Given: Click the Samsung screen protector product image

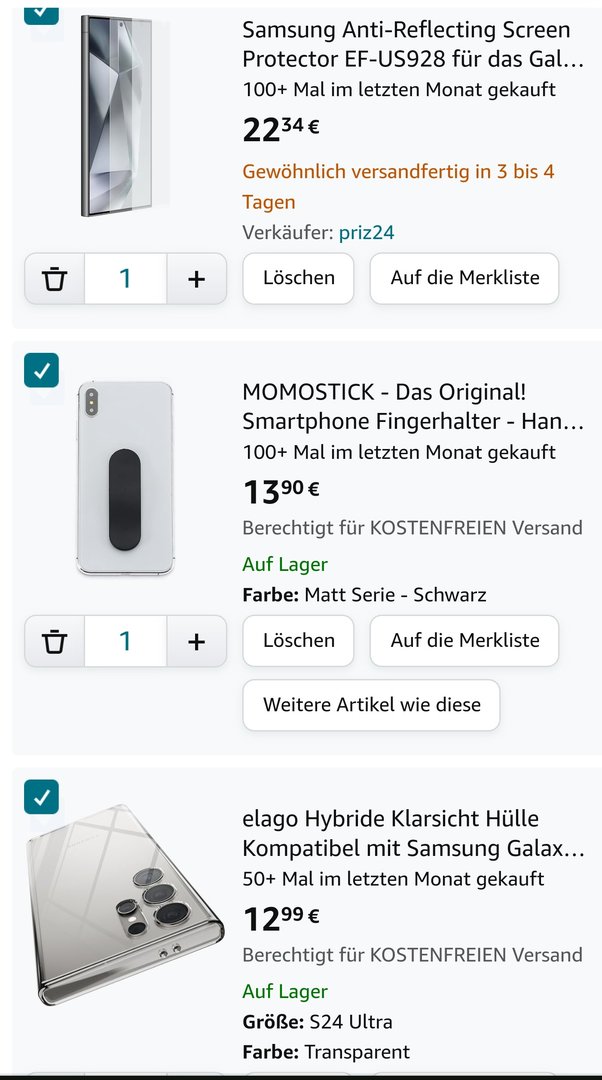Looking at the screenshot, I should [125, 115].
